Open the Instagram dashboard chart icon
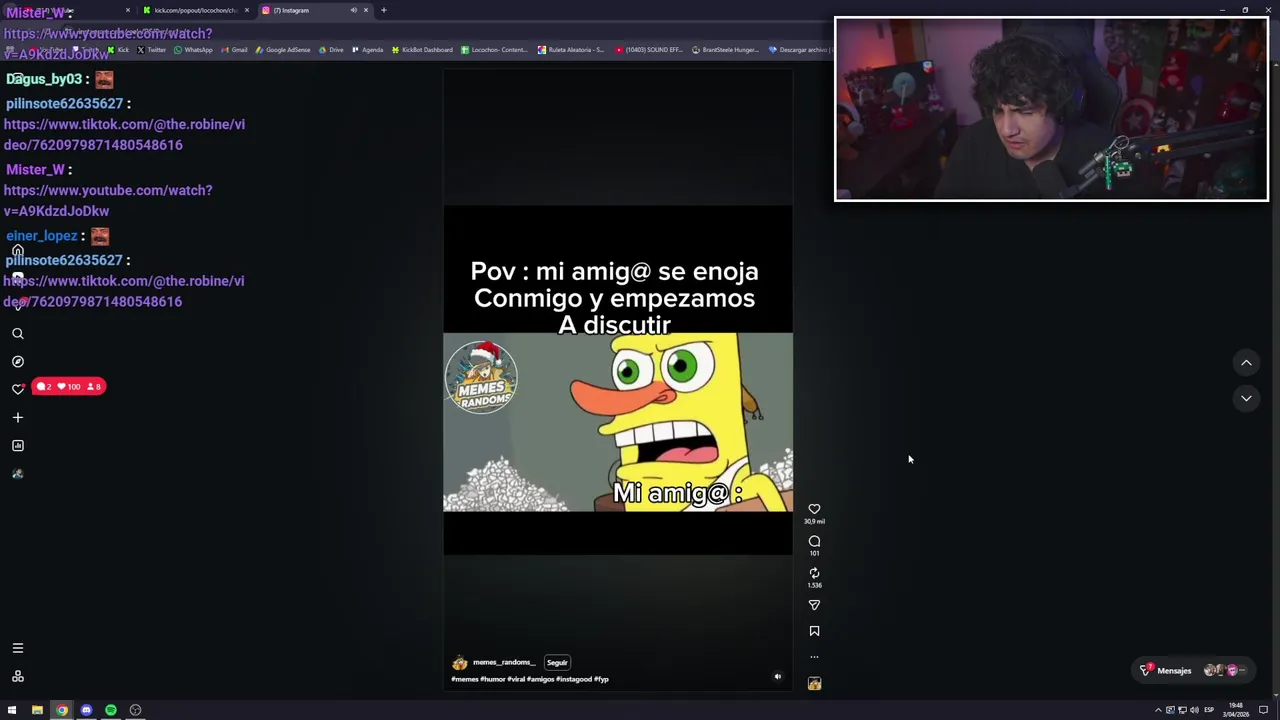Viewport: 1280px width, 720px height. 17,445
